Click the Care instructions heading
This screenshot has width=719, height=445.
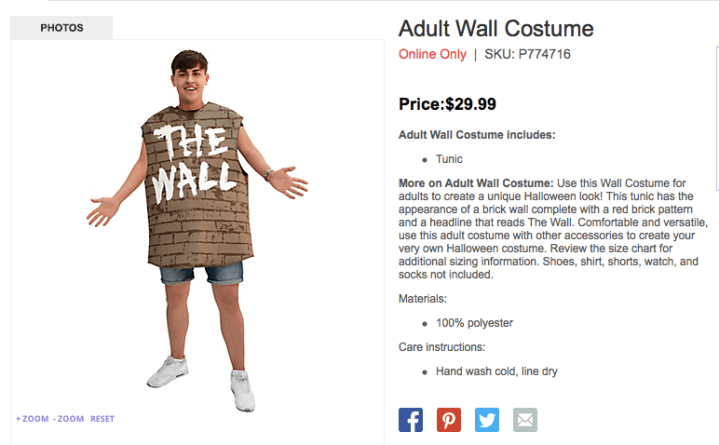442,347
